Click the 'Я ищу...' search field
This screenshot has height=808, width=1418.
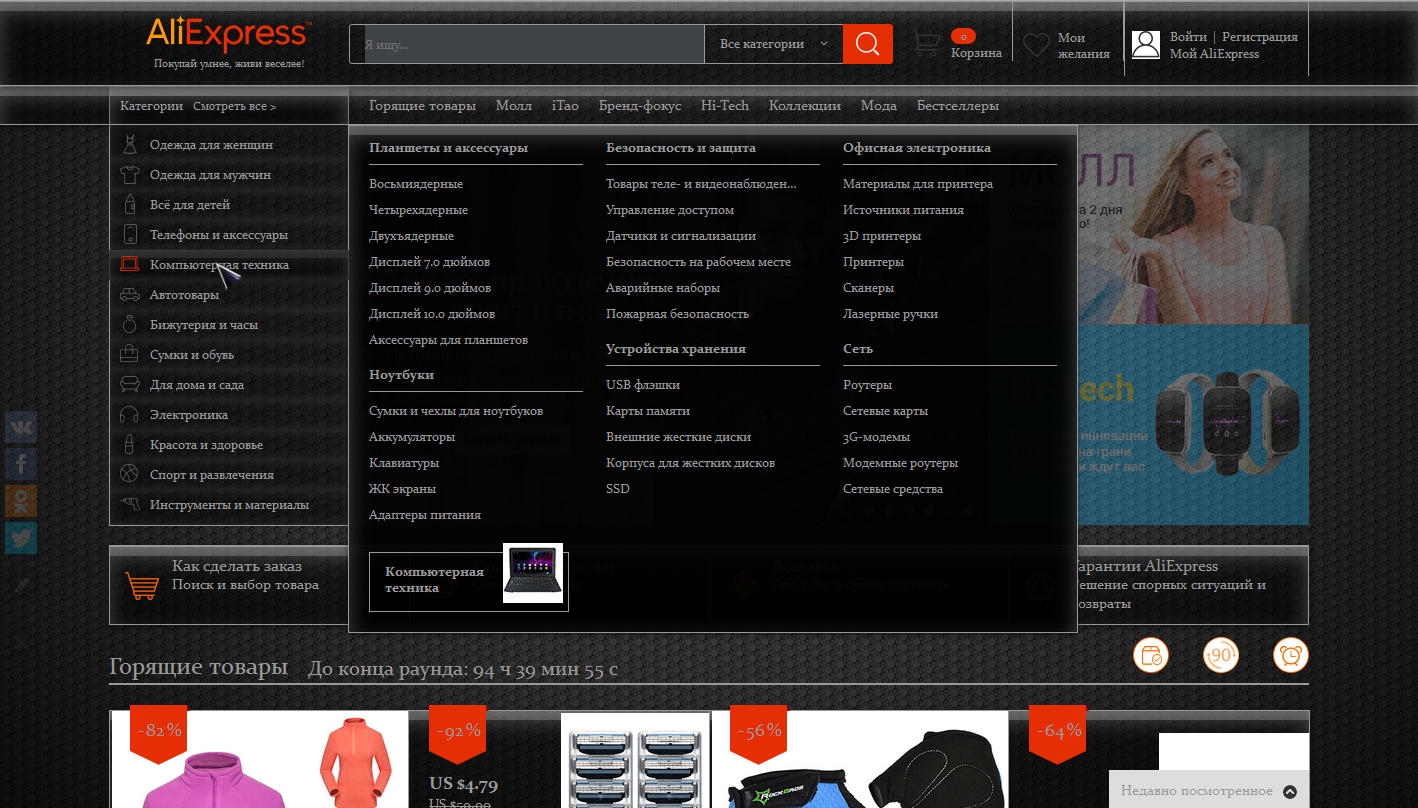click(x=527, y=44)
